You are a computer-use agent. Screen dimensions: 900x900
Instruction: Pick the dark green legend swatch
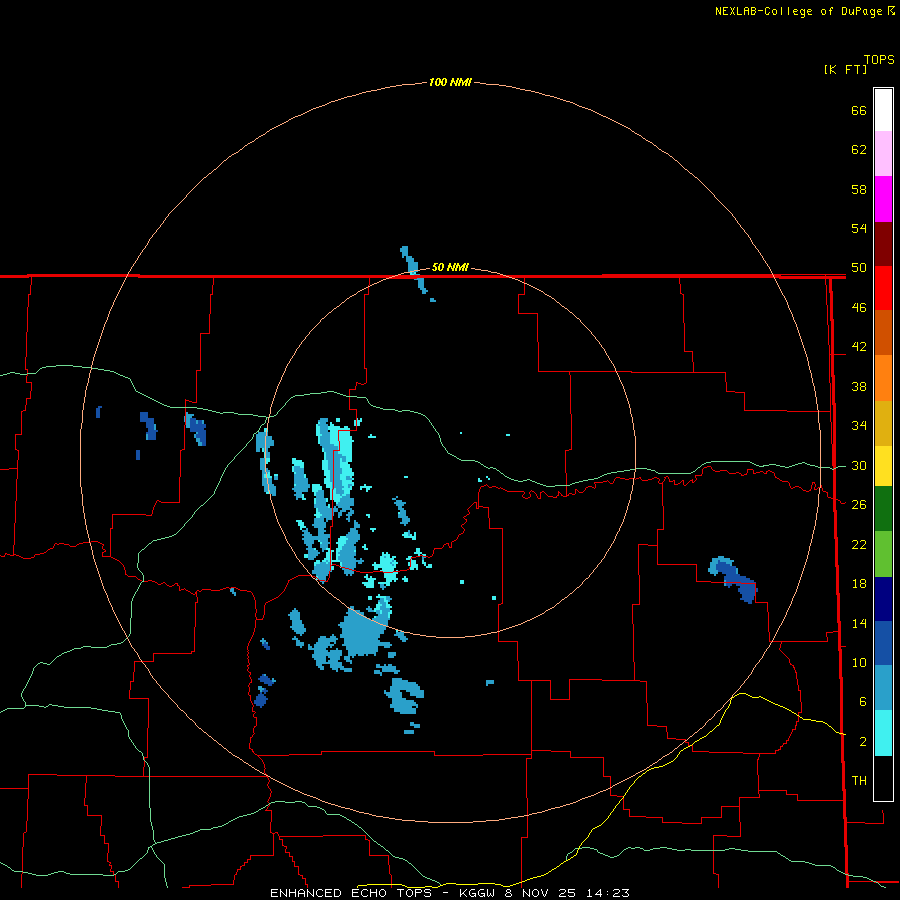883,509
